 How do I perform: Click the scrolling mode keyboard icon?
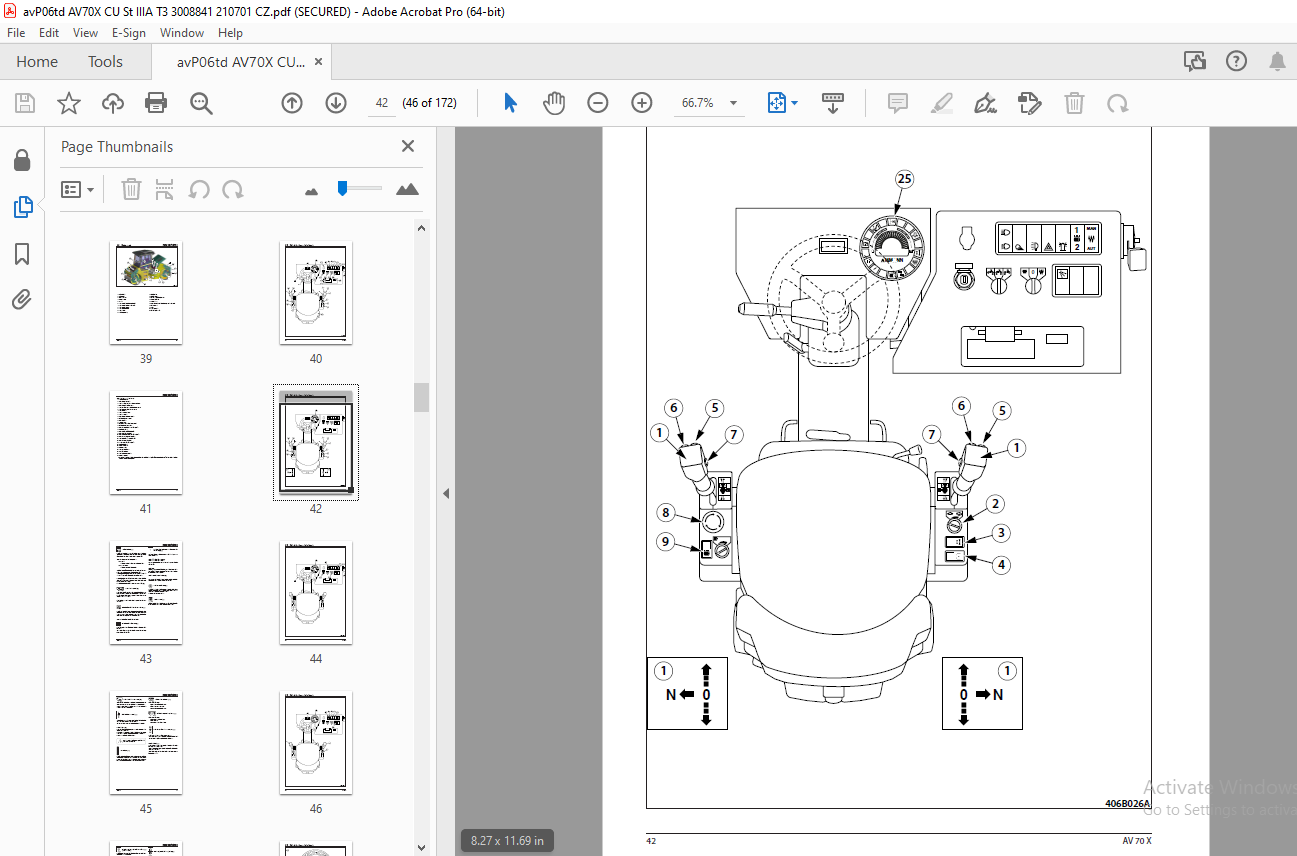pyautogui.click(x=833, y=103)
